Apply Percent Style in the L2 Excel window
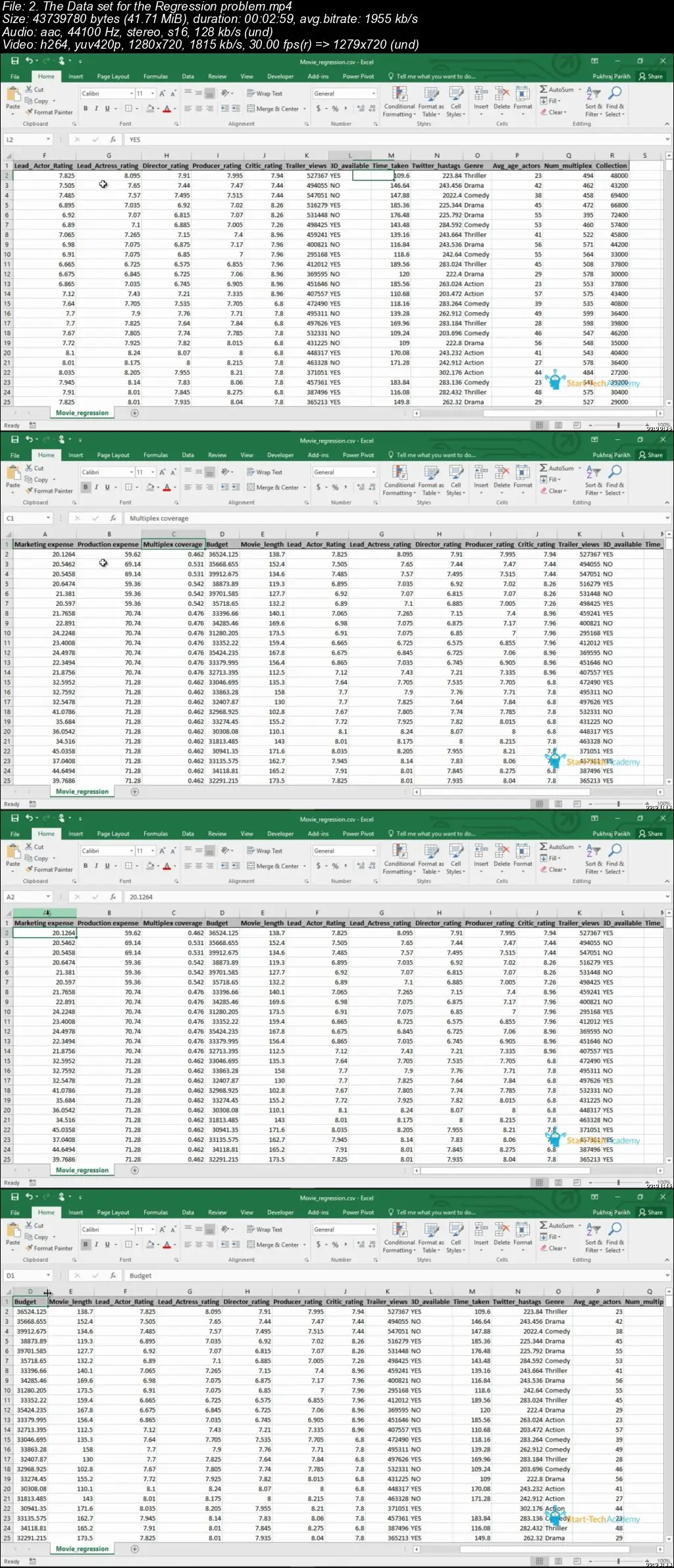The width and height of the screenshot is (674, 1568). pyautogui.click(x=335, y=109)
